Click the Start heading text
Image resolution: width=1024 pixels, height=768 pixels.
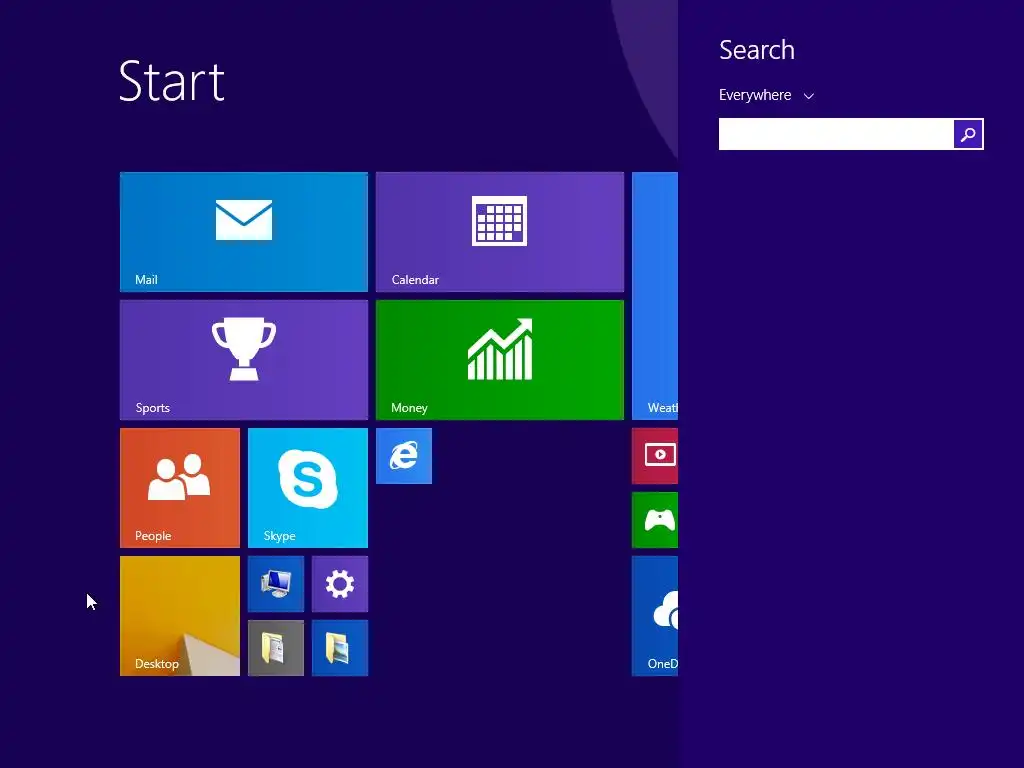[172, 82]
